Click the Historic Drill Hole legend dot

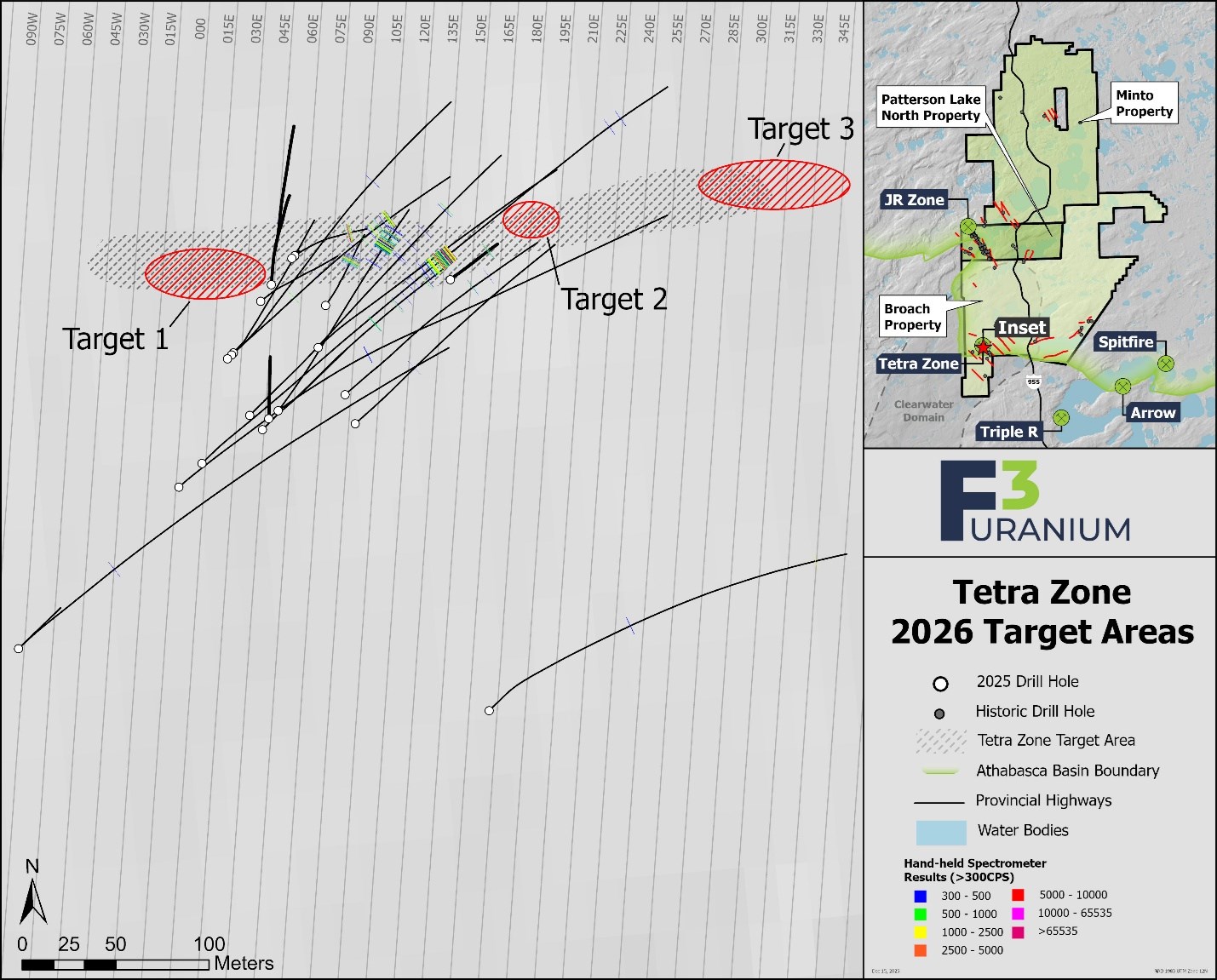tap(939, 714)
